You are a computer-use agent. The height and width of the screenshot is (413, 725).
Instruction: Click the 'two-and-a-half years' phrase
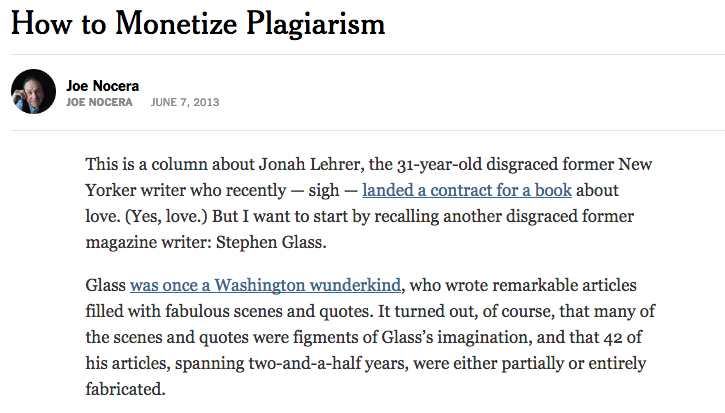[328, 364]
